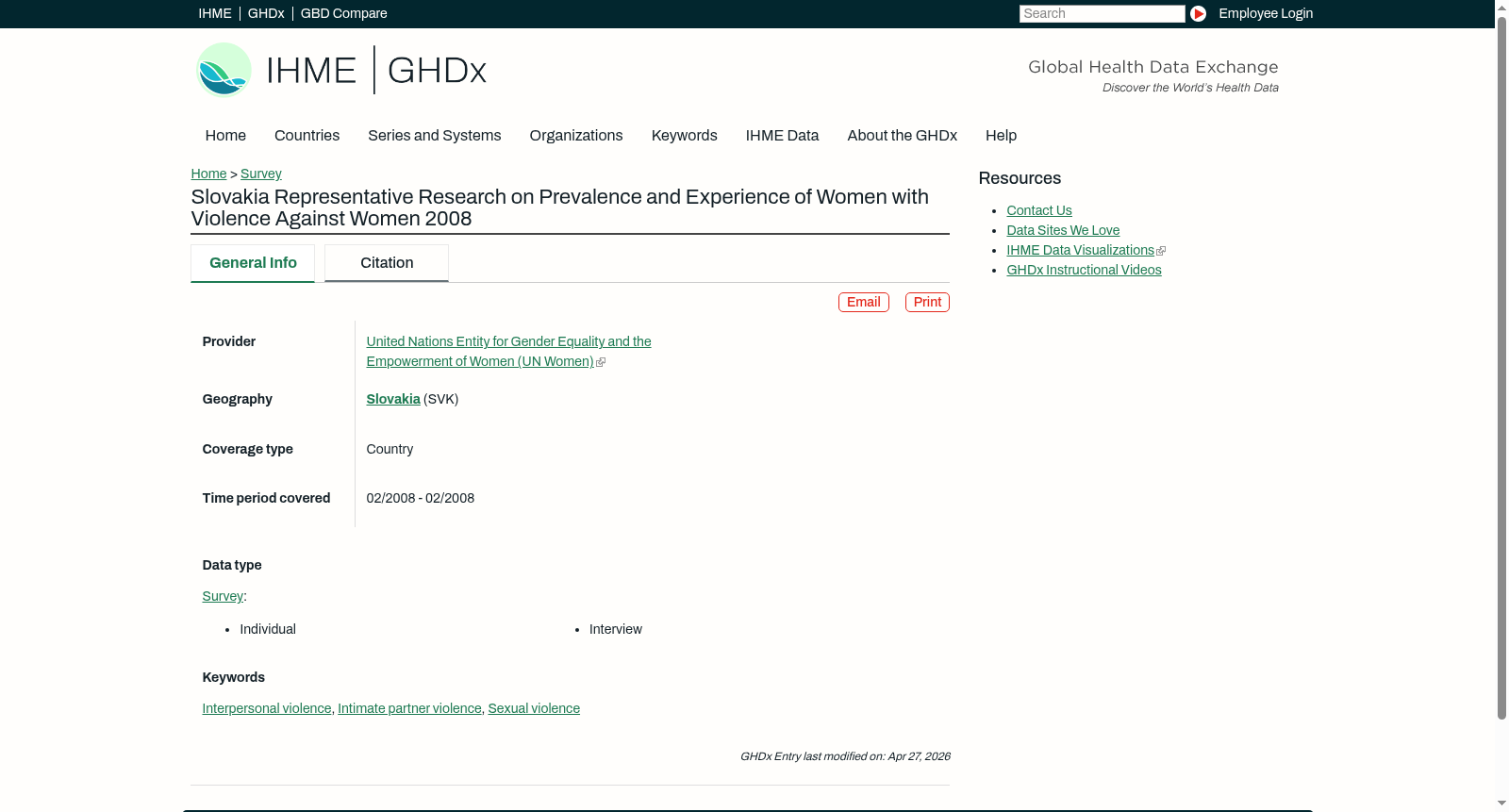Open IHME link in top bar

215,13
